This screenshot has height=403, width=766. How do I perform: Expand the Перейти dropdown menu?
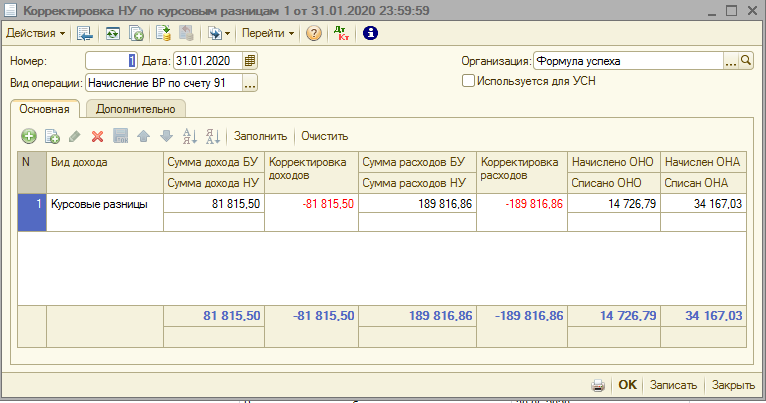[x=269, y=33]
